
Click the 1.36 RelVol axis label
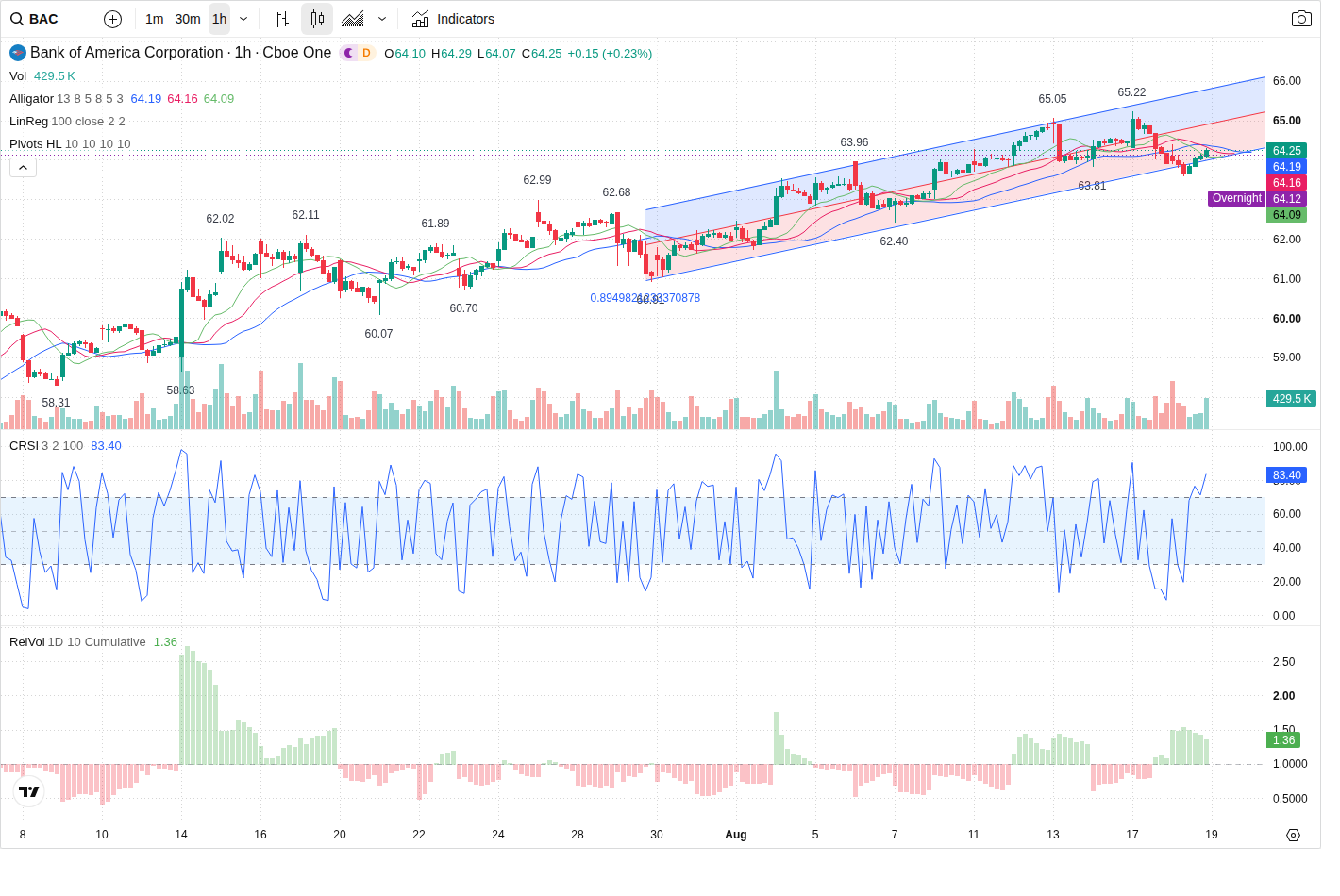pos(1283,740)
